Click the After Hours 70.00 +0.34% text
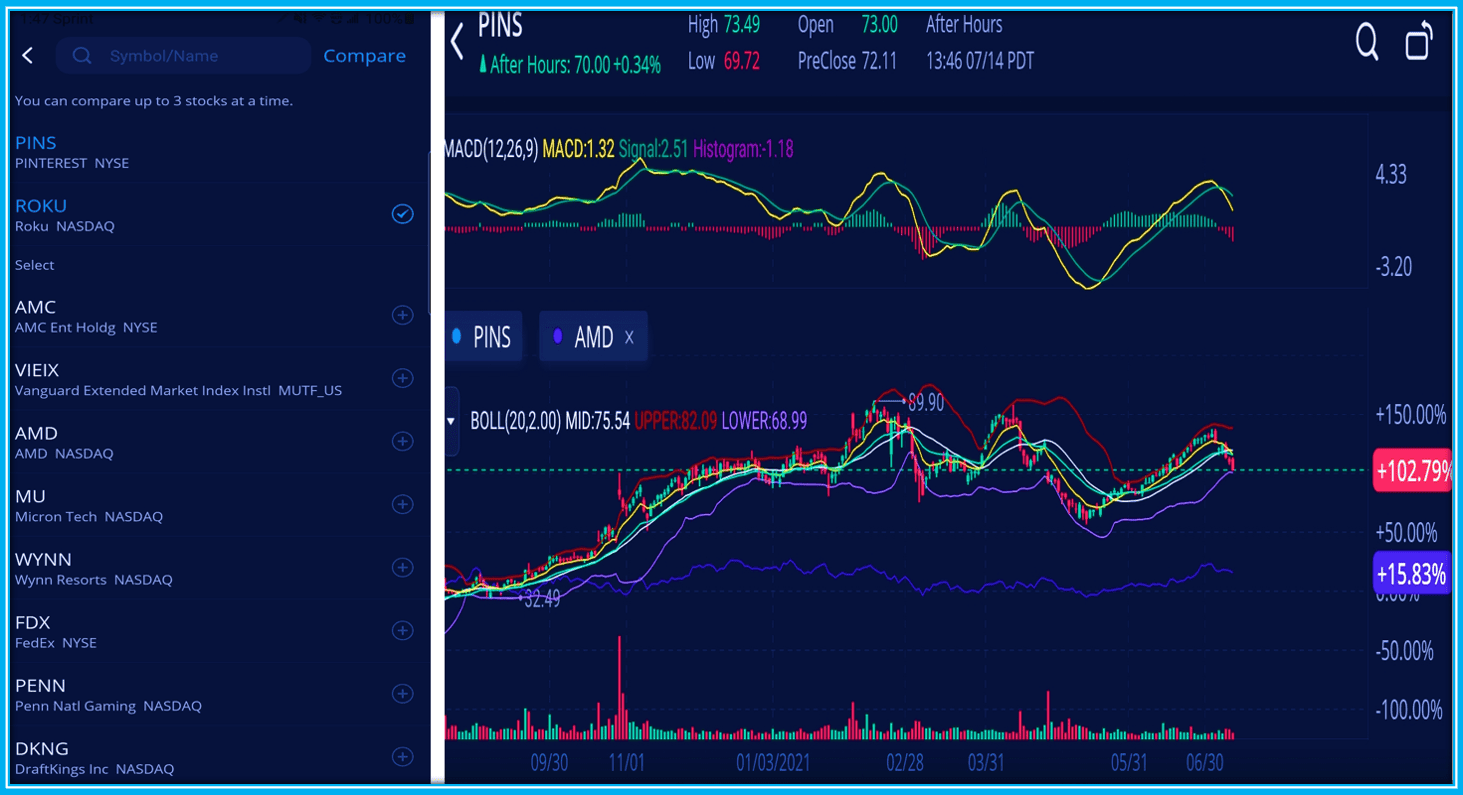Viewport: 1463px width, 795px height. coord(569,65)
